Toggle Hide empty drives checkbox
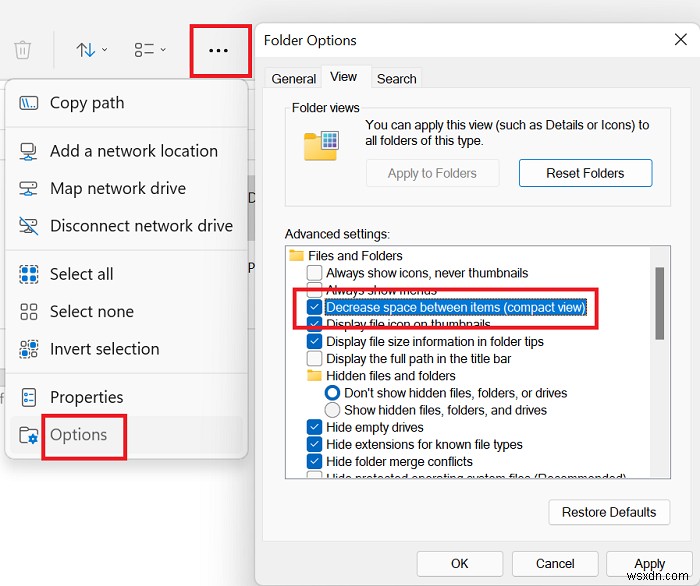 tap(314, 427)
